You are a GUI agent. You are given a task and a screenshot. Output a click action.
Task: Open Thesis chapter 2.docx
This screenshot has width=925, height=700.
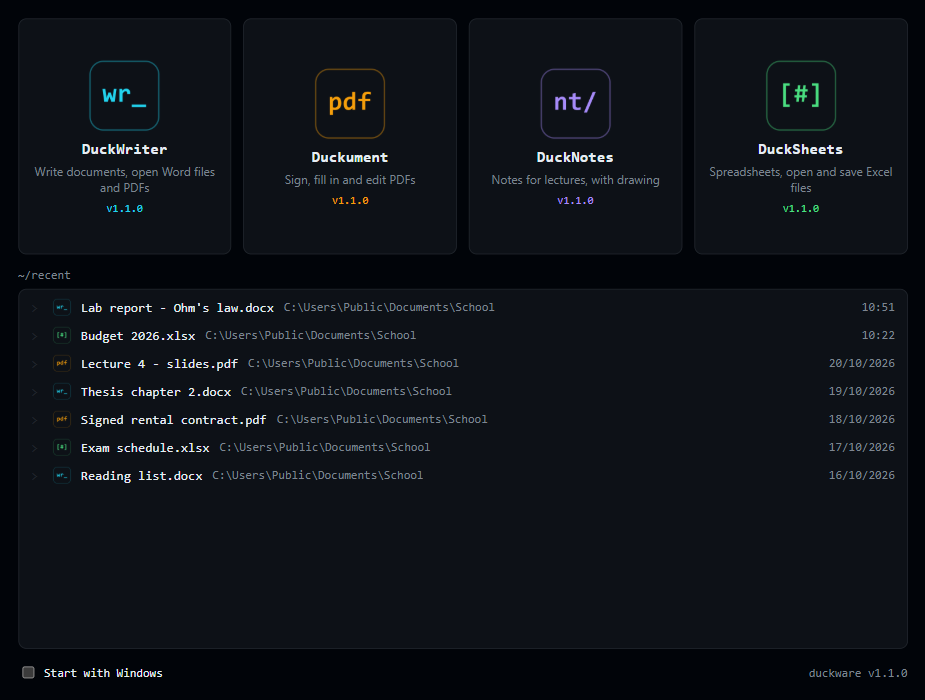(156, 392)
